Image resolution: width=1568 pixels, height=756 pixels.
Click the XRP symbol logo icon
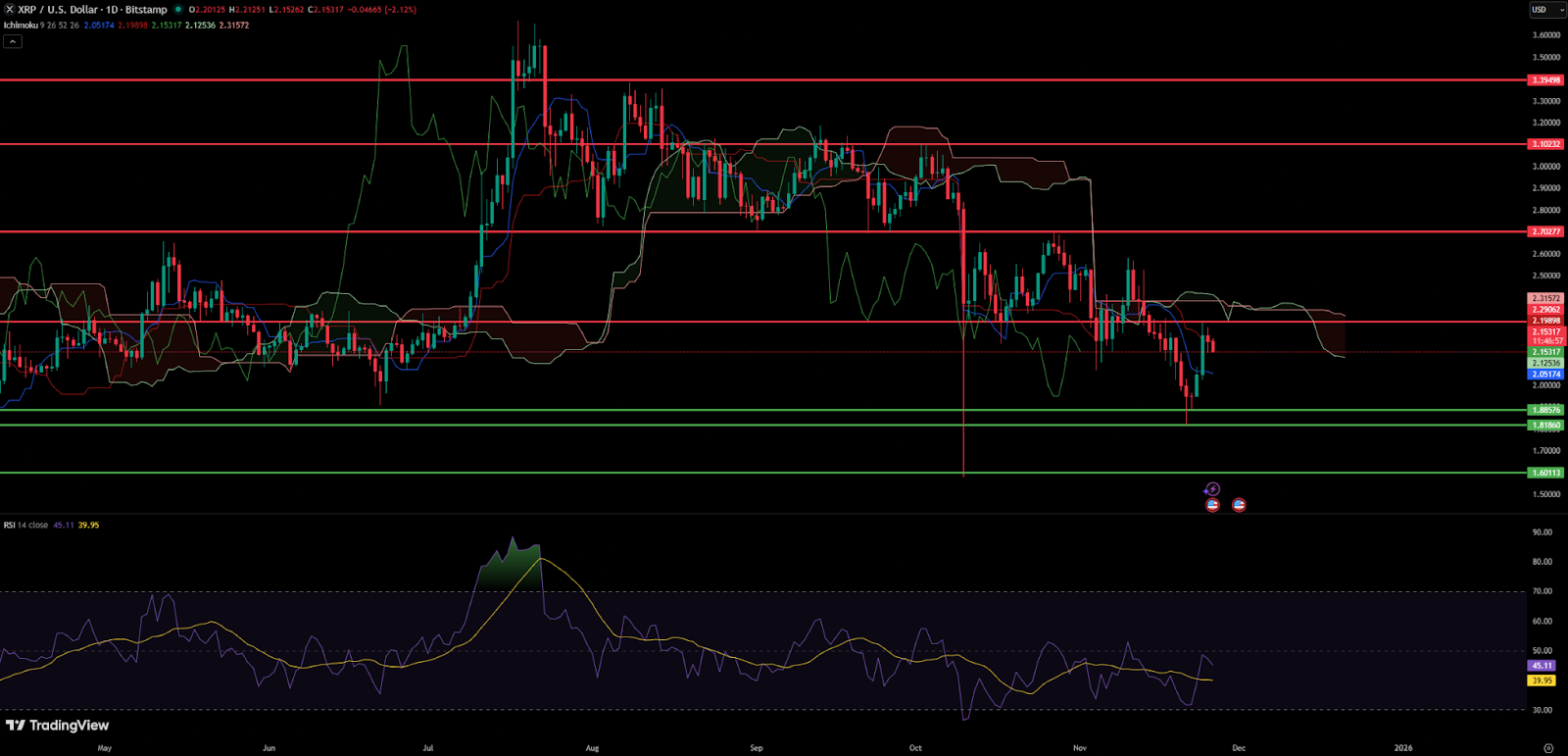(10, 10)
